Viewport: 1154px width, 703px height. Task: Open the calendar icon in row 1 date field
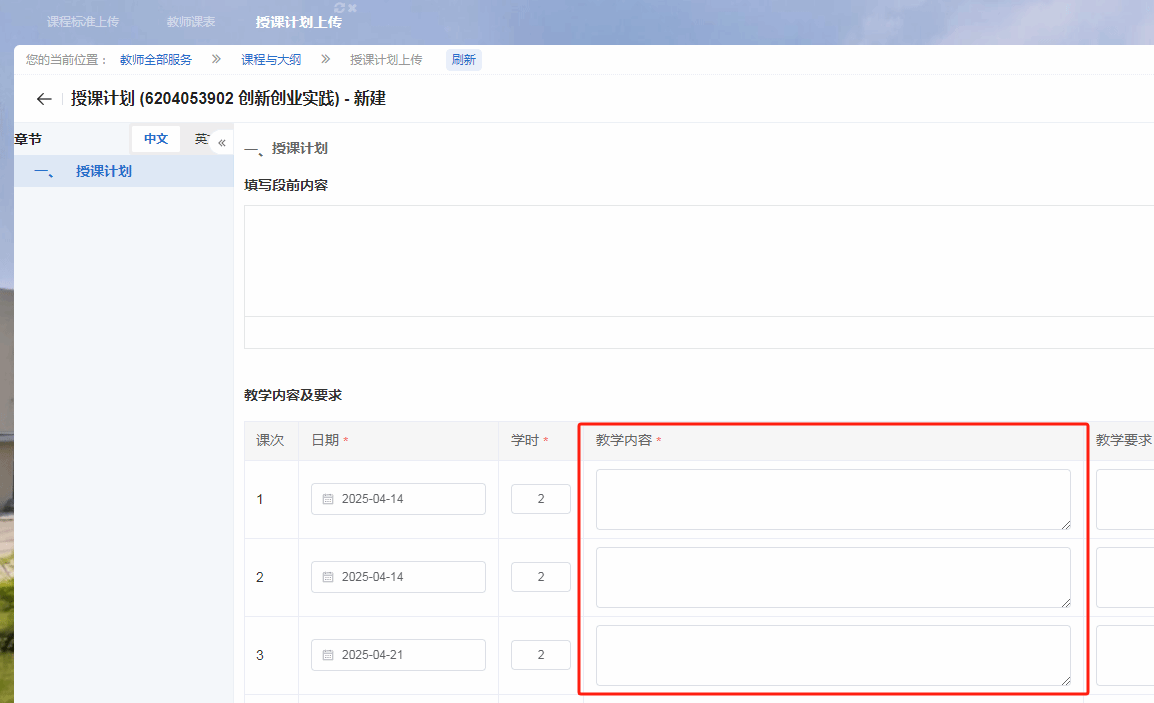pos(327,499)
